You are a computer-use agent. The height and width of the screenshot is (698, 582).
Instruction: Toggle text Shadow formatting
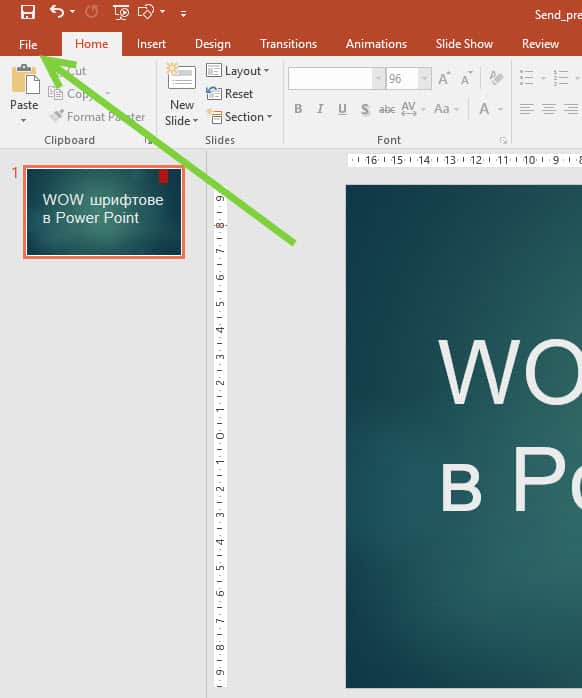[365, 109]
